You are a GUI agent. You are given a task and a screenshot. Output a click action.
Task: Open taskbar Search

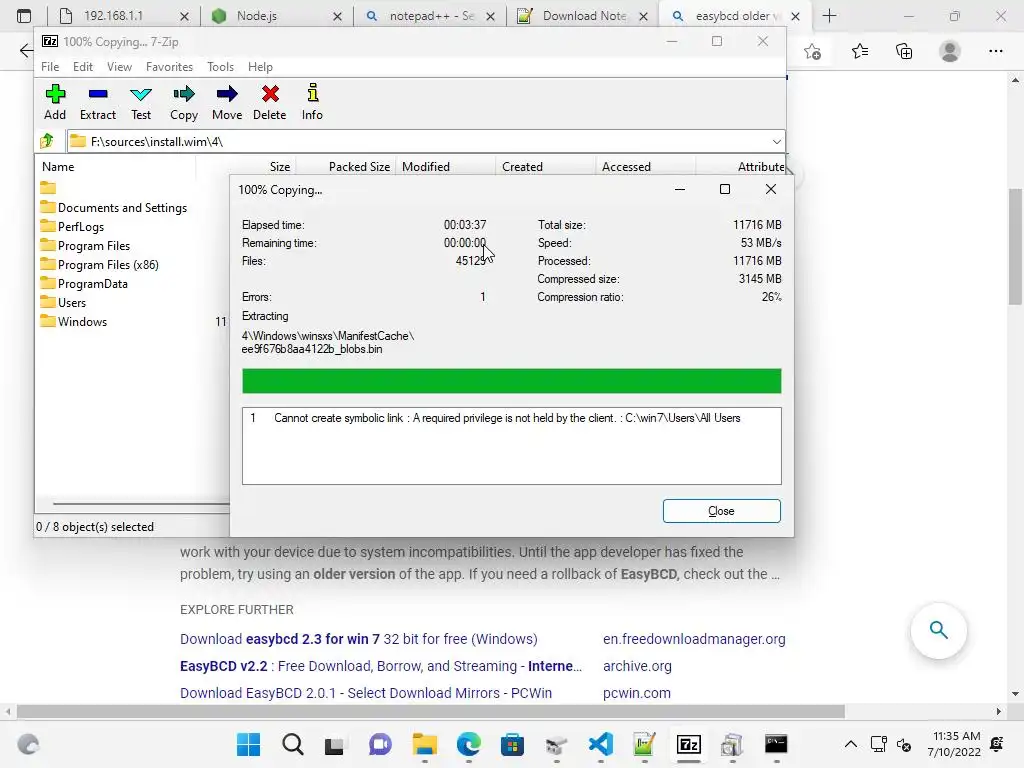point(293,744)
